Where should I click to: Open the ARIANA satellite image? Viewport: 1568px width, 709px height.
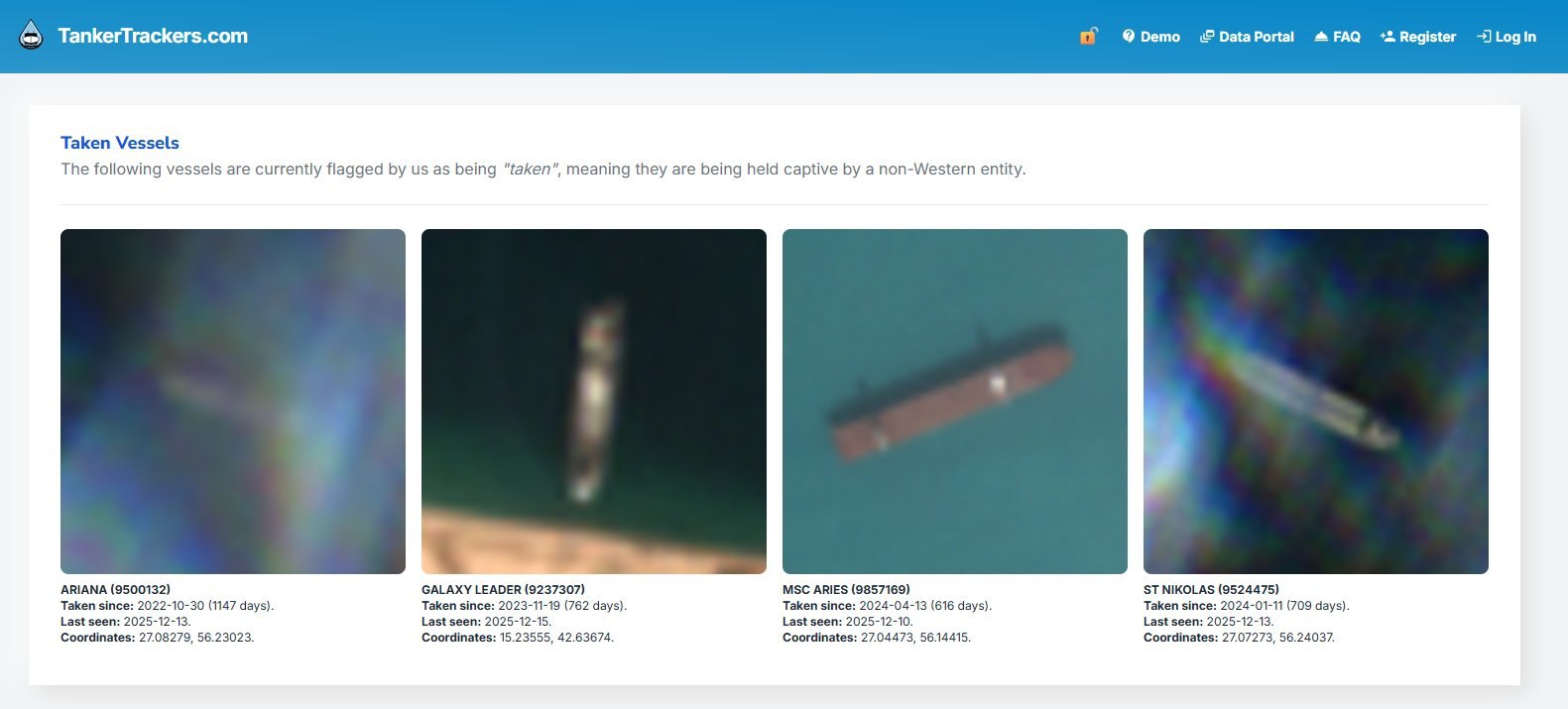click(x=233, y=402)
